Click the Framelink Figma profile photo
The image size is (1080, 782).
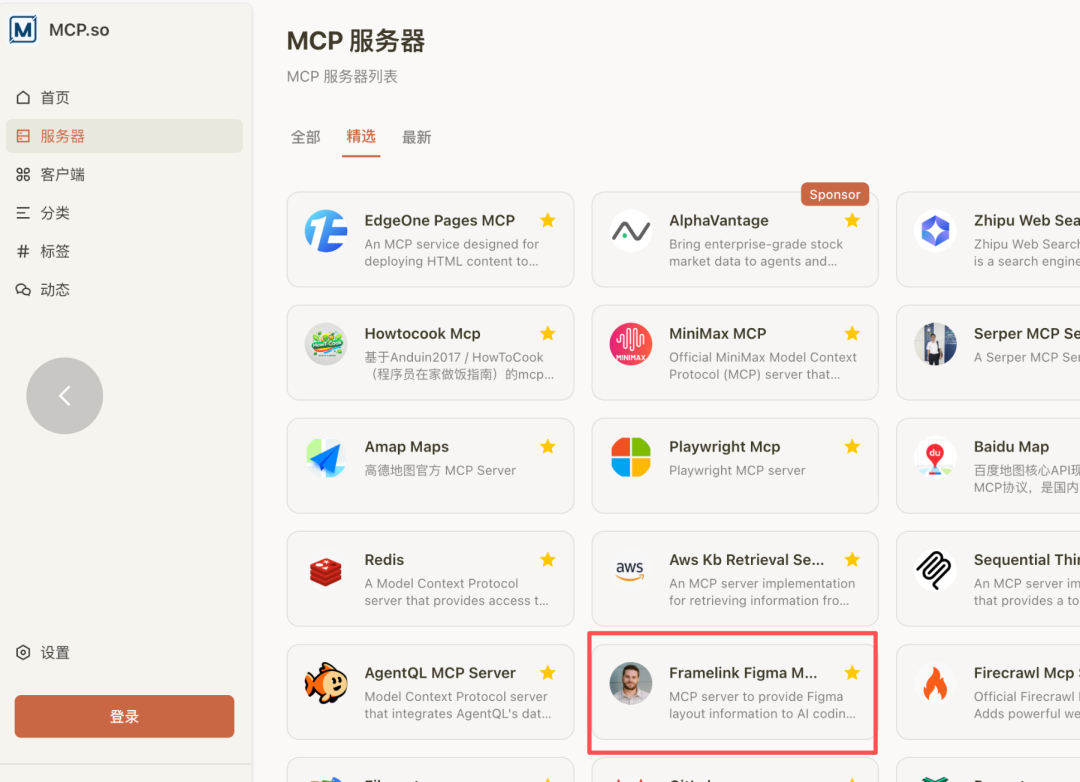point(630,683)
